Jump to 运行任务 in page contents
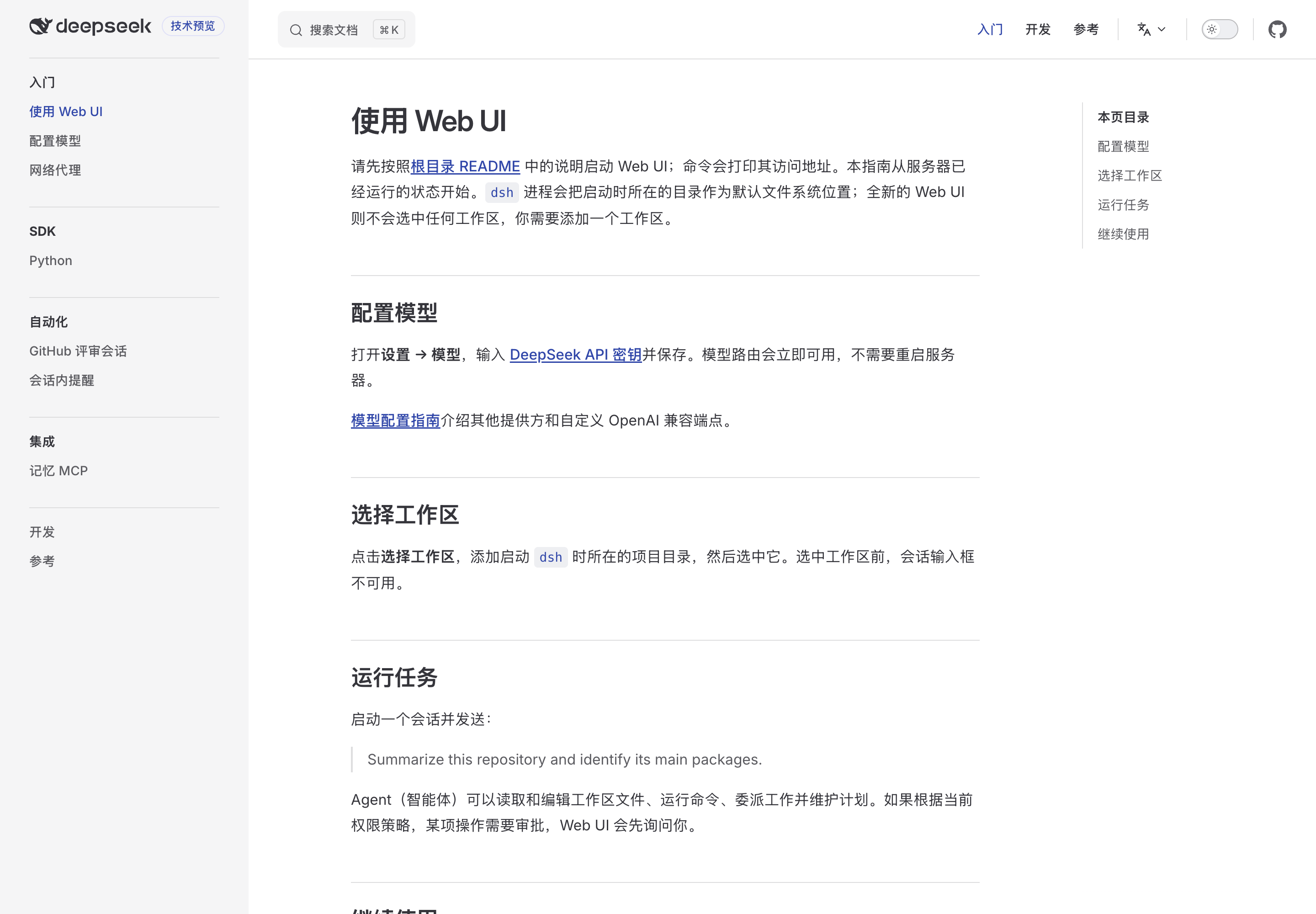Screen dimensions: 1316x914 click(x=1123, y=205)
